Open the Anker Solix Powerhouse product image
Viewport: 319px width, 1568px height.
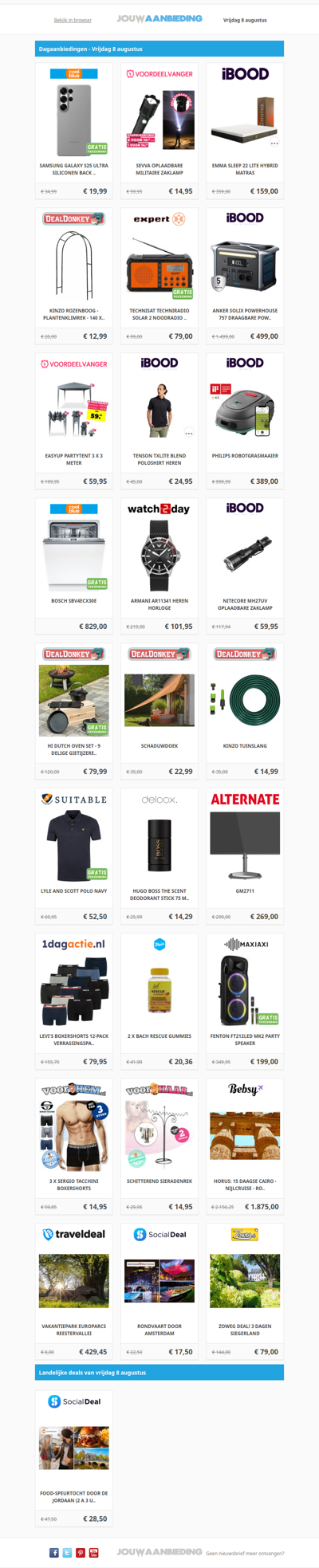pos(245,265)
